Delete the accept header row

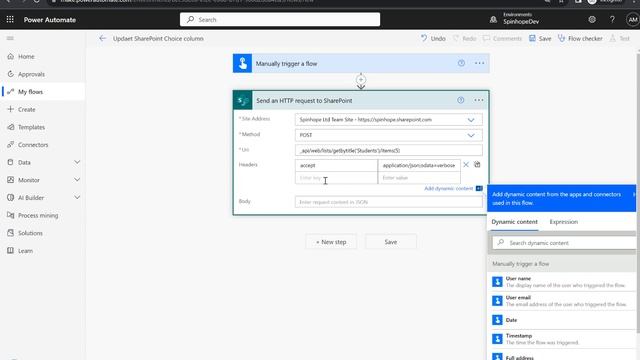coord(466,165)
